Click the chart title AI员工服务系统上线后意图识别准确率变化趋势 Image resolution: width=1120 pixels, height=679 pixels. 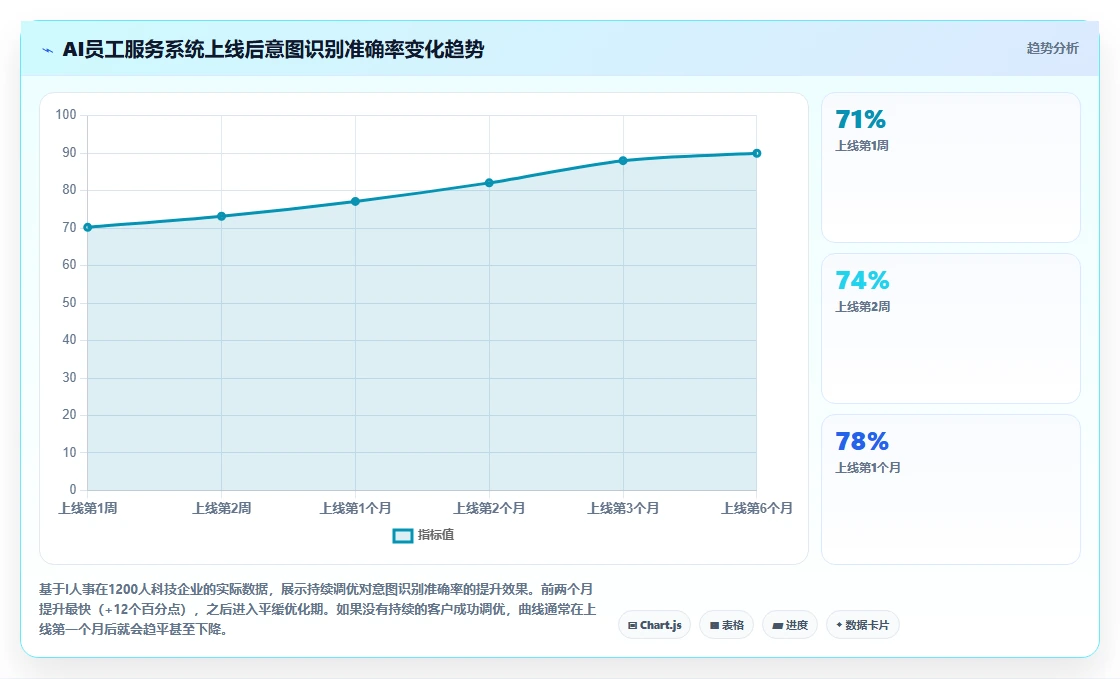pyautogui.click(x=274, y=49)
